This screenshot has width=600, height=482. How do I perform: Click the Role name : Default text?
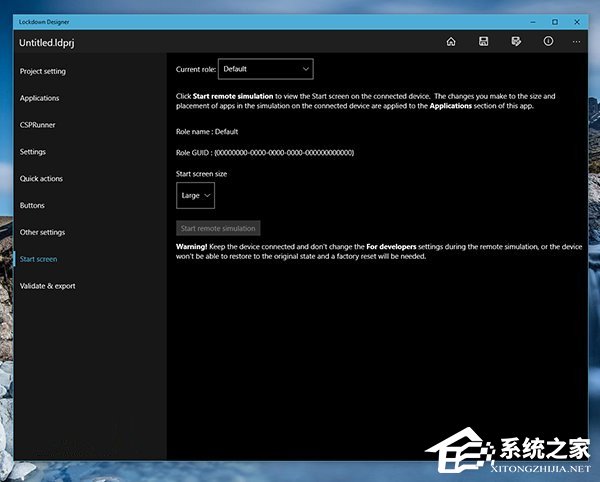(207, 132)
